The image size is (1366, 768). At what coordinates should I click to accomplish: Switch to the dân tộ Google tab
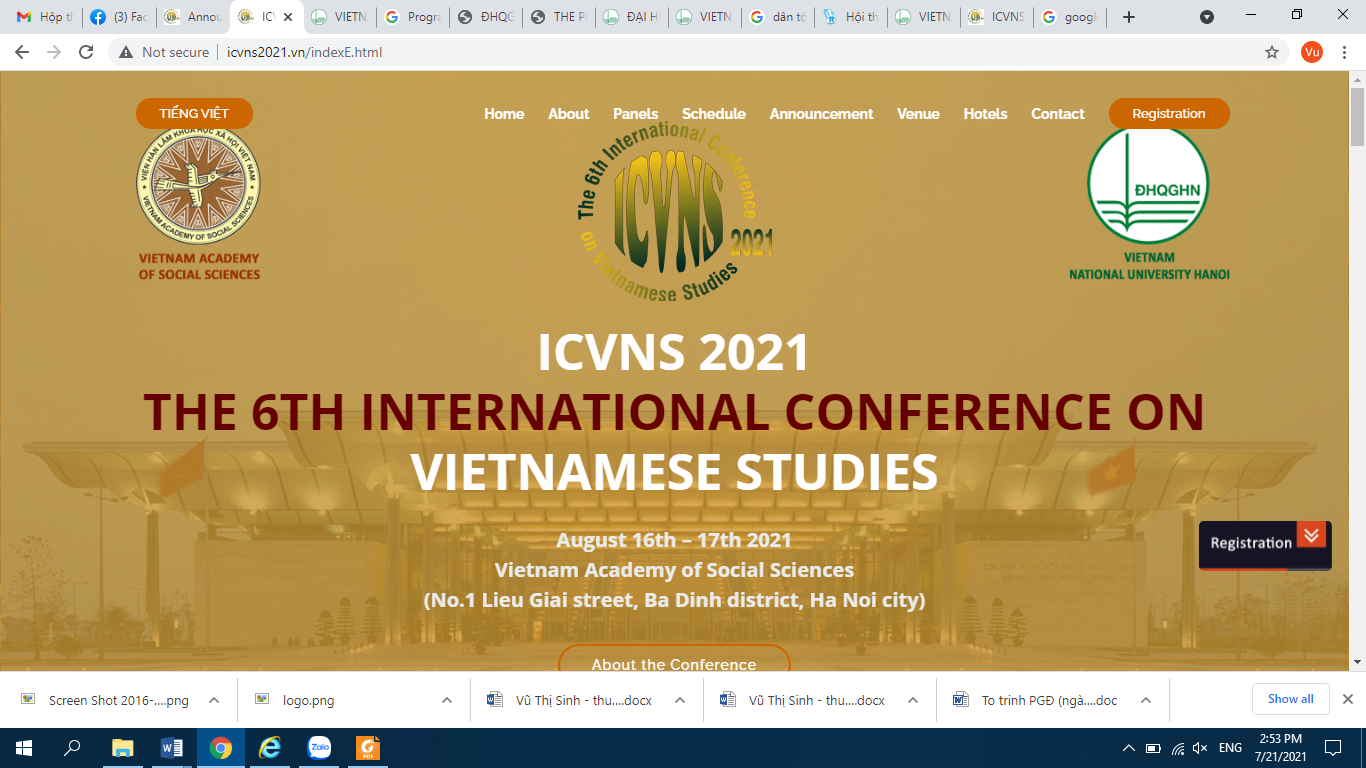[778, 17]
